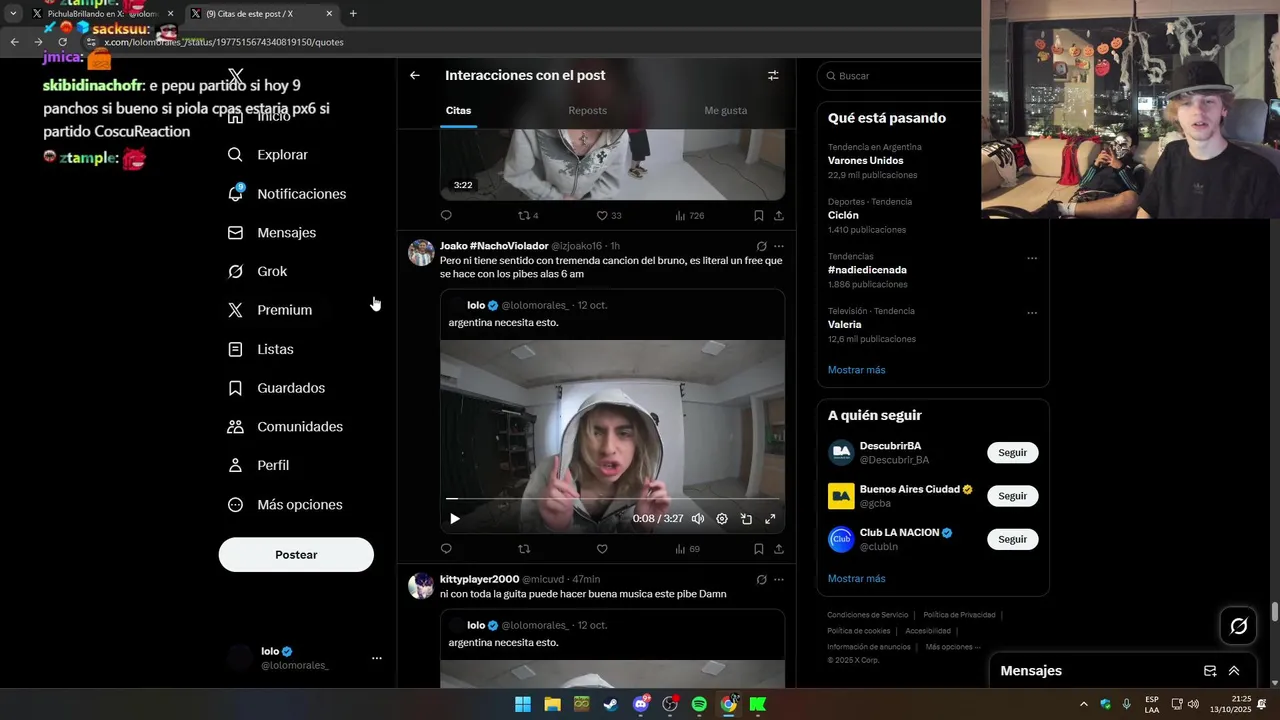
Task: Toggle picture-in-picture on the video
Action: click(746, 519)
